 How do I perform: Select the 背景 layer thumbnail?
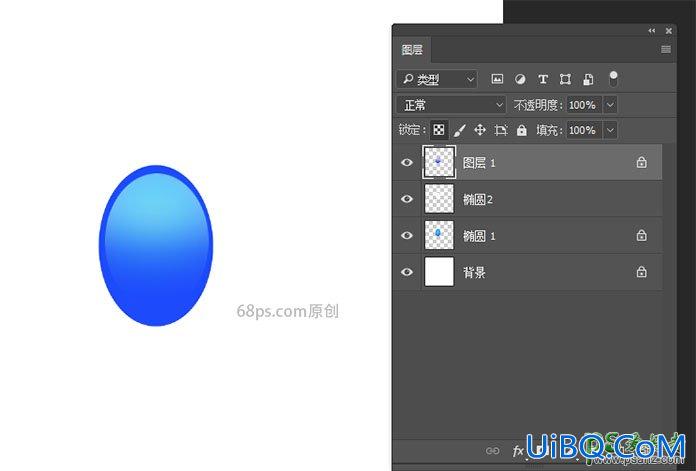coord(439,272)
